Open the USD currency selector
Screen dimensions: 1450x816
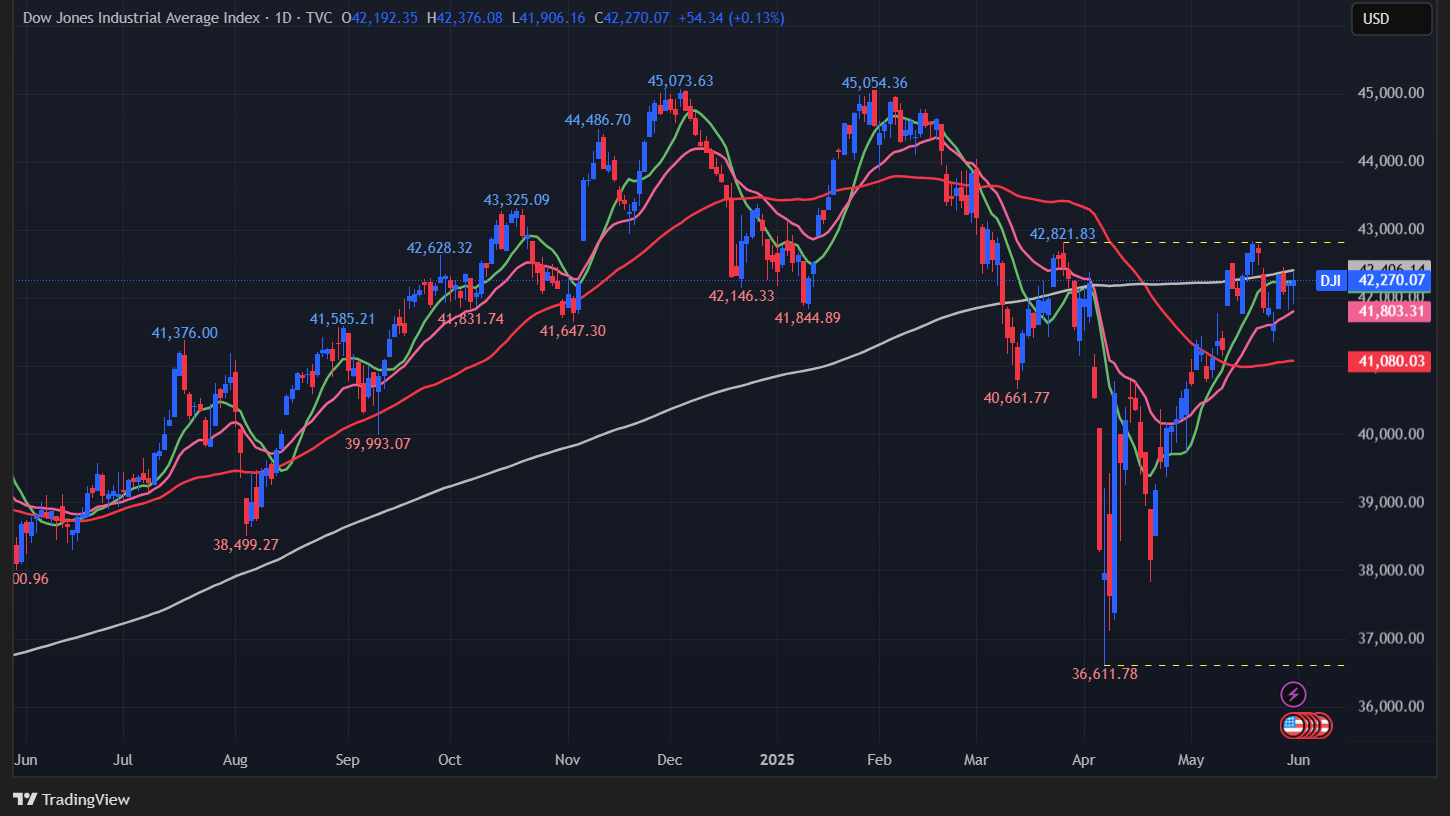click(x=1392, y=18)
